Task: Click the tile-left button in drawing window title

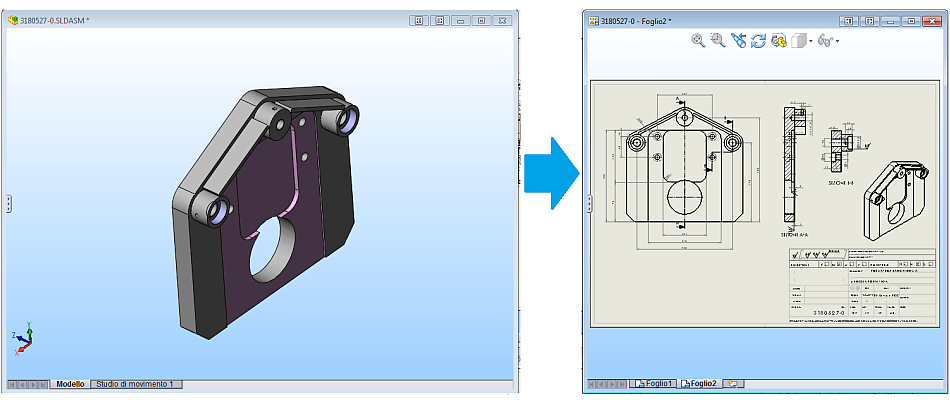Action: [849, 21]
